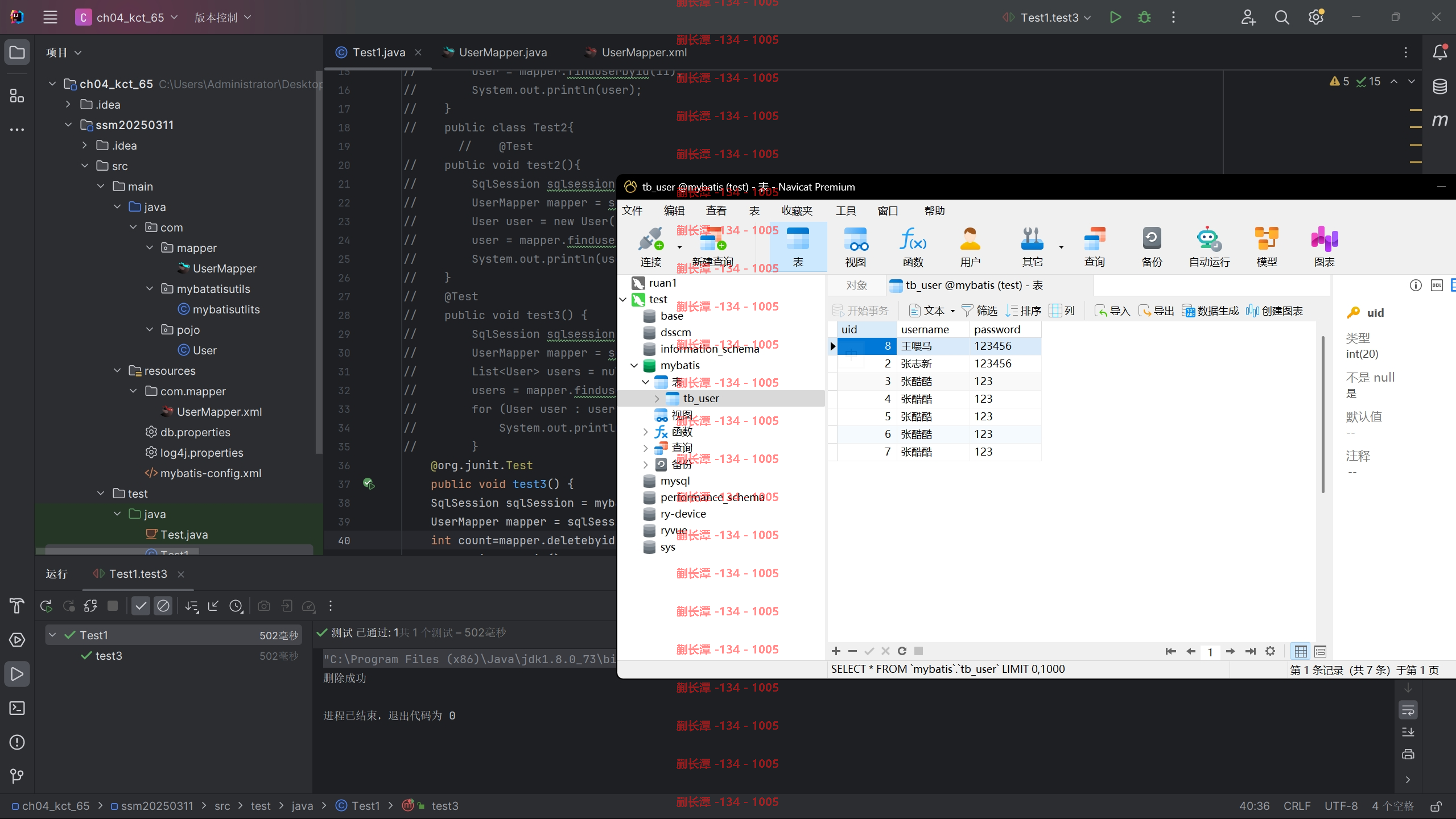Collapse ssm20250311 folder in project tree
Screen dimensions: 1456x819
click(x=68, y=125)
